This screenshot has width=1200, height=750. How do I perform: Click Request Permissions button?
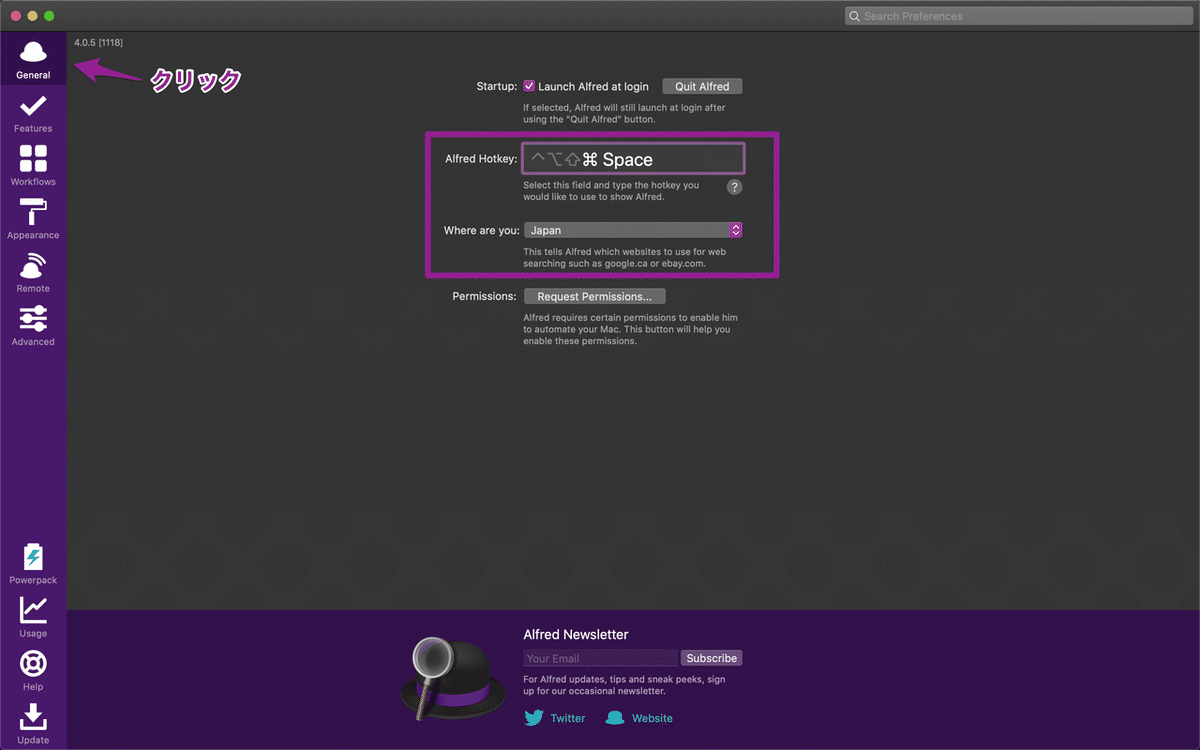pos(594,296)
